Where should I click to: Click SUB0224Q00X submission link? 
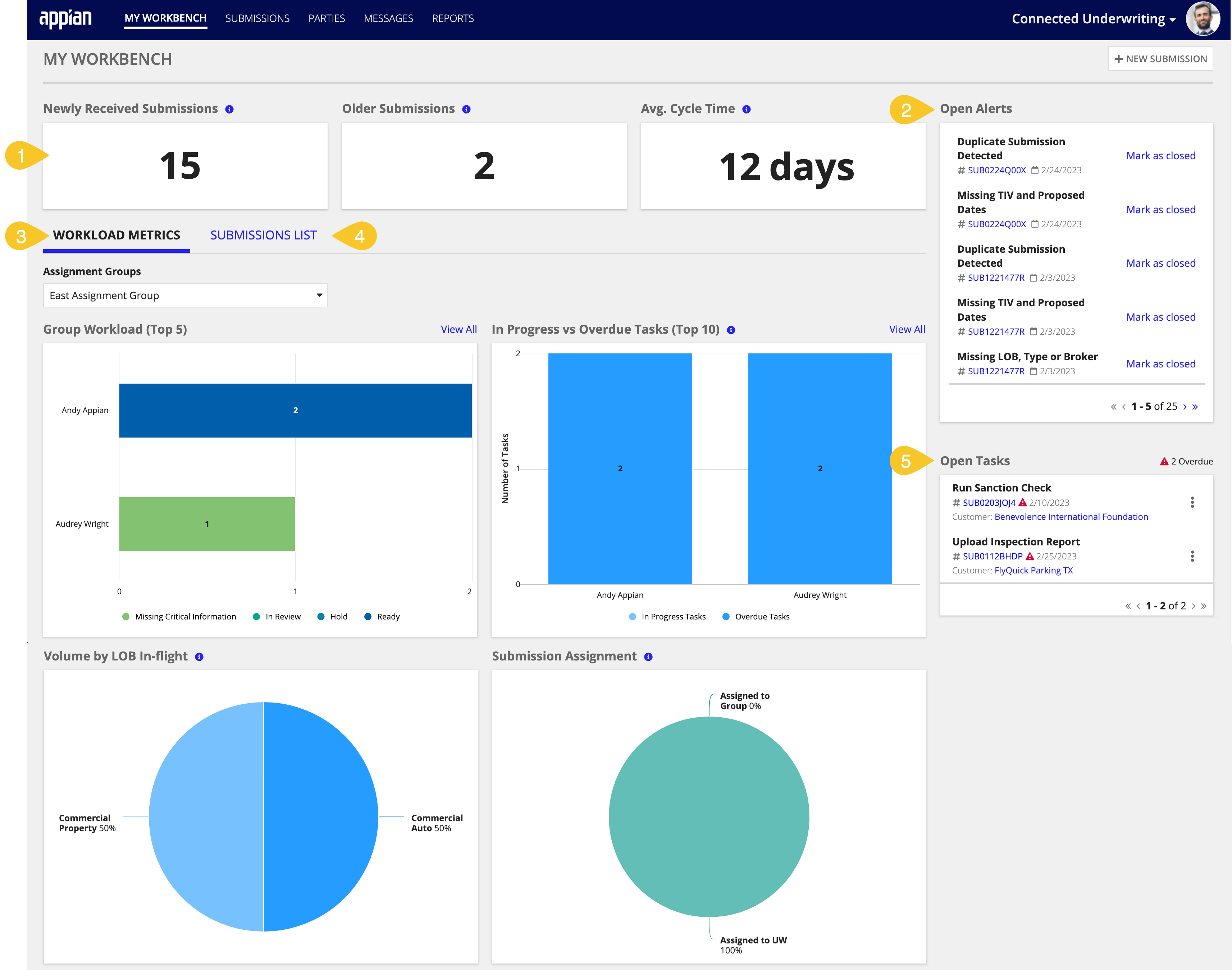tap(997, 170)
